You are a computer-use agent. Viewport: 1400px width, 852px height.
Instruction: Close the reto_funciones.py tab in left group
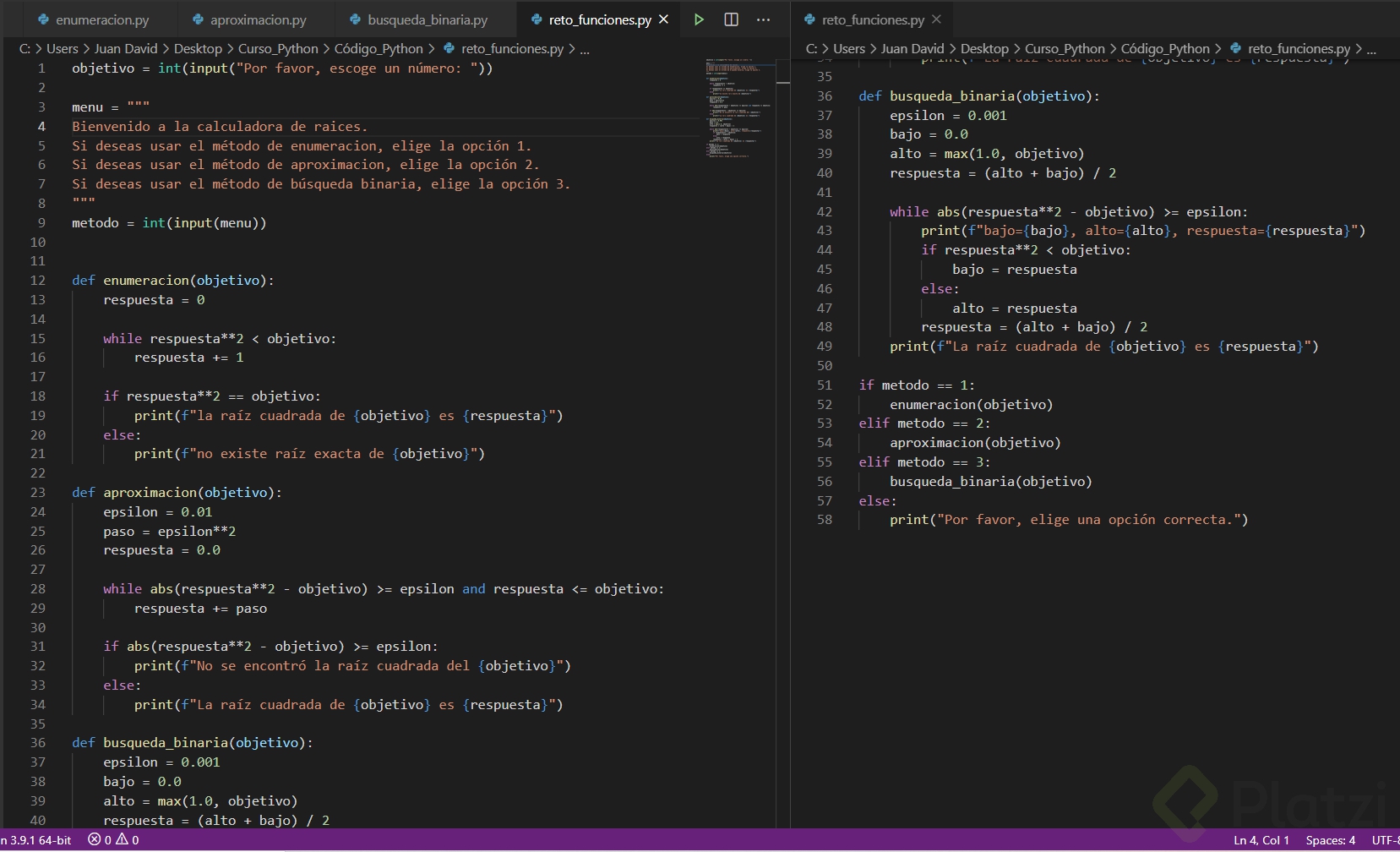(x=664, y=19)
